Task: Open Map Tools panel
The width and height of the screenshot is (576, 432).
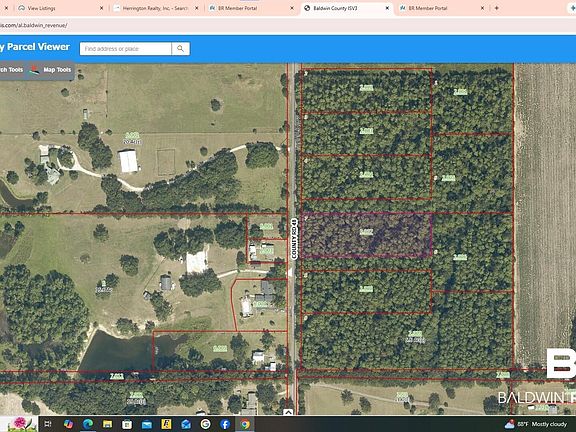Action: tap(50, 70)
